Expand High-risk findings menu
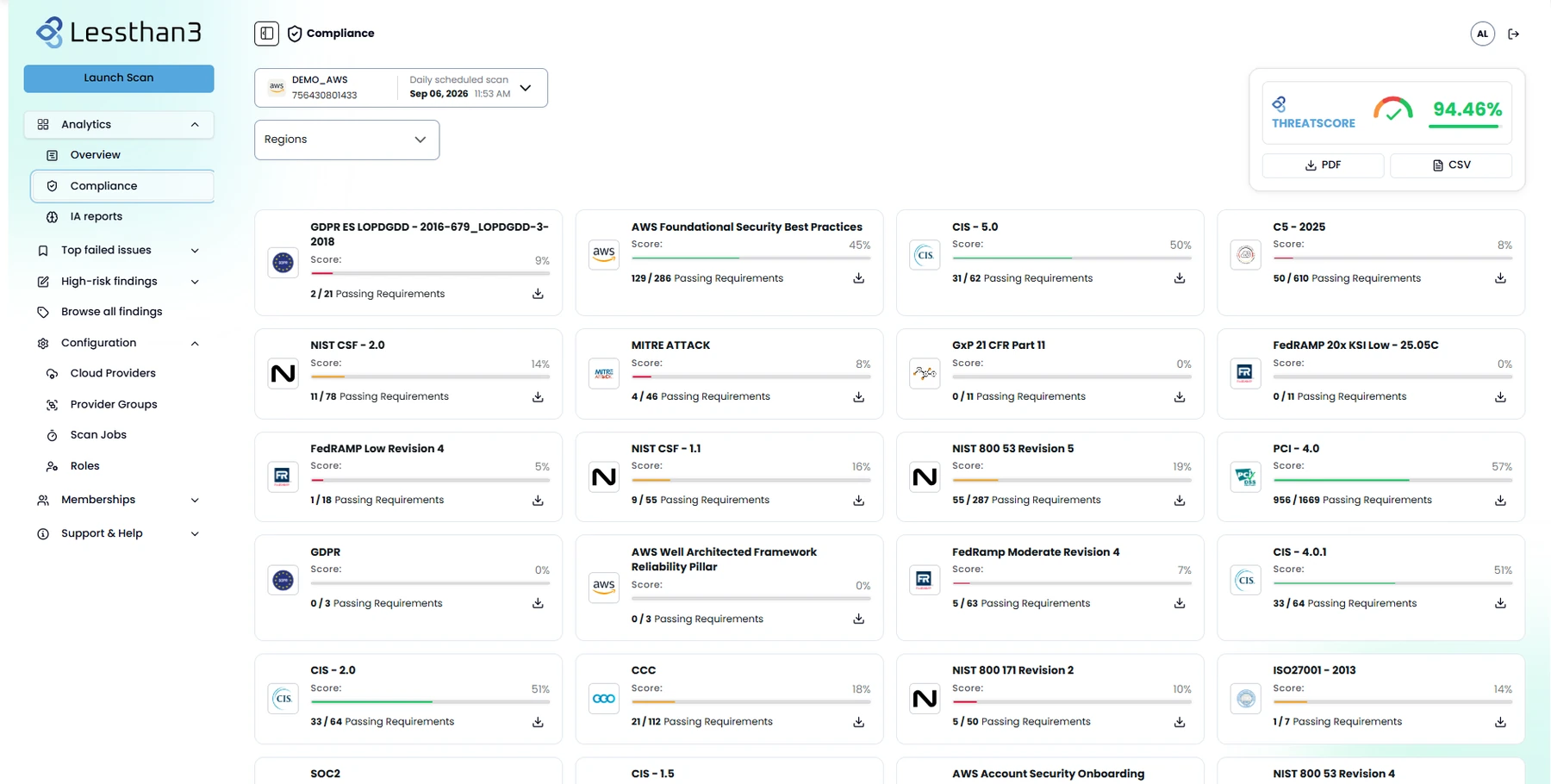The width and height of the screenshot is (1551, 784). click(119, 282)
